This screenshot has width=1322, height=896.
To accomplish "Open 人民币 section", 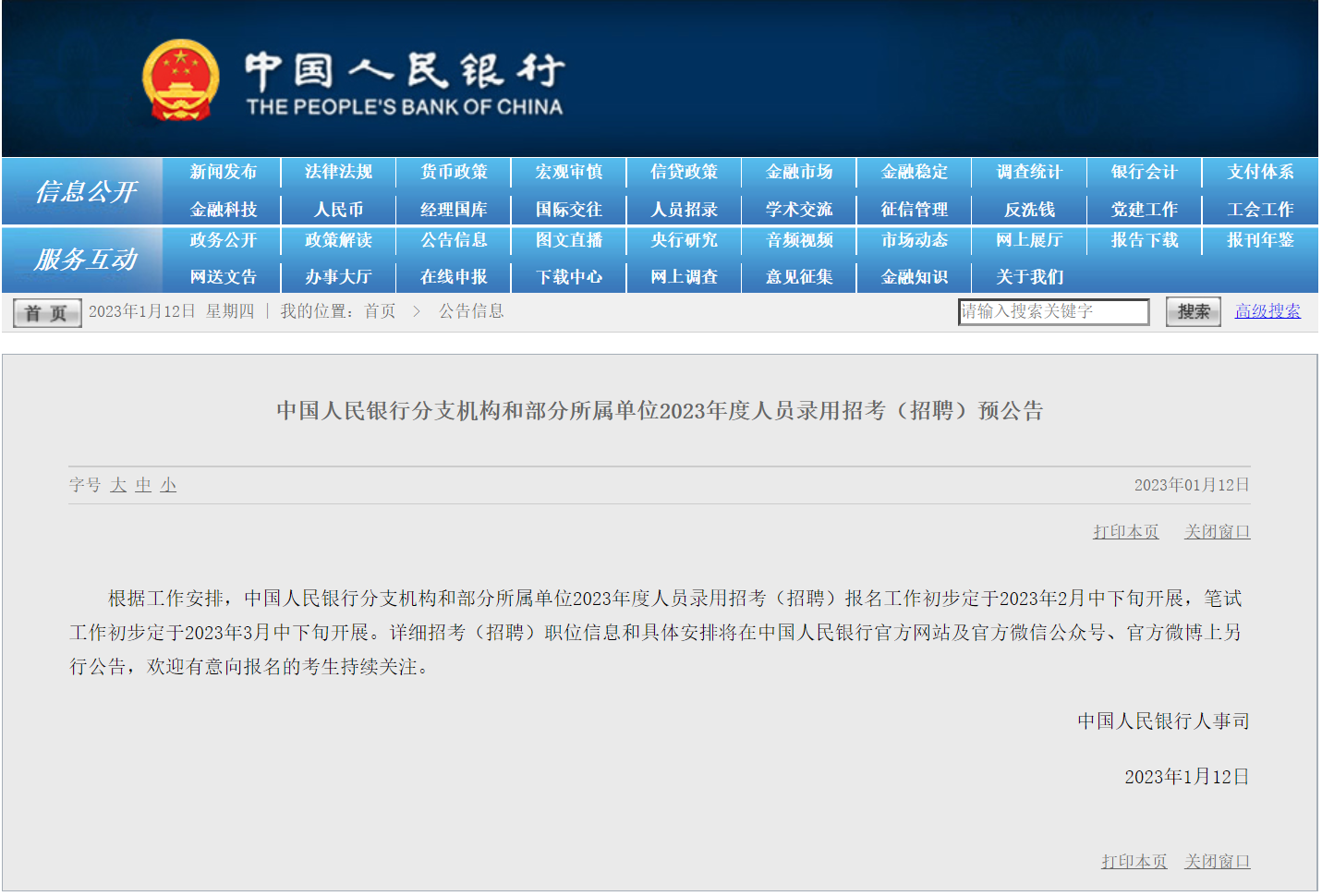I will point(338,210).
